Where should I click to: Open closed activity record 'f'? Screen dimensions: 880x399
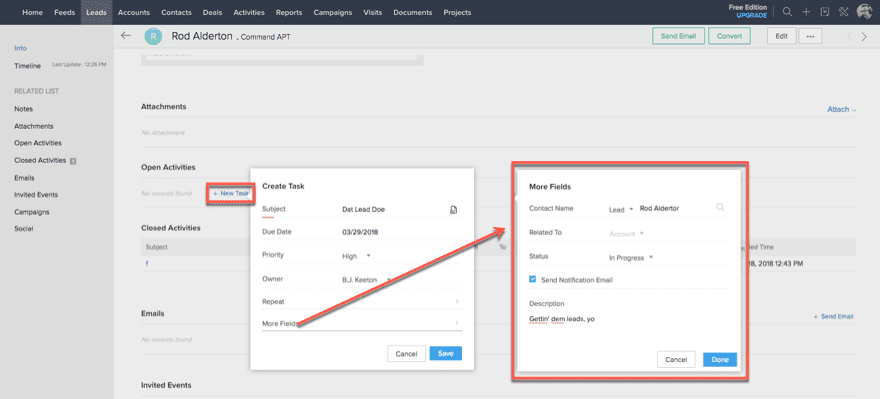pyautogui.click(x=146, y=263)
